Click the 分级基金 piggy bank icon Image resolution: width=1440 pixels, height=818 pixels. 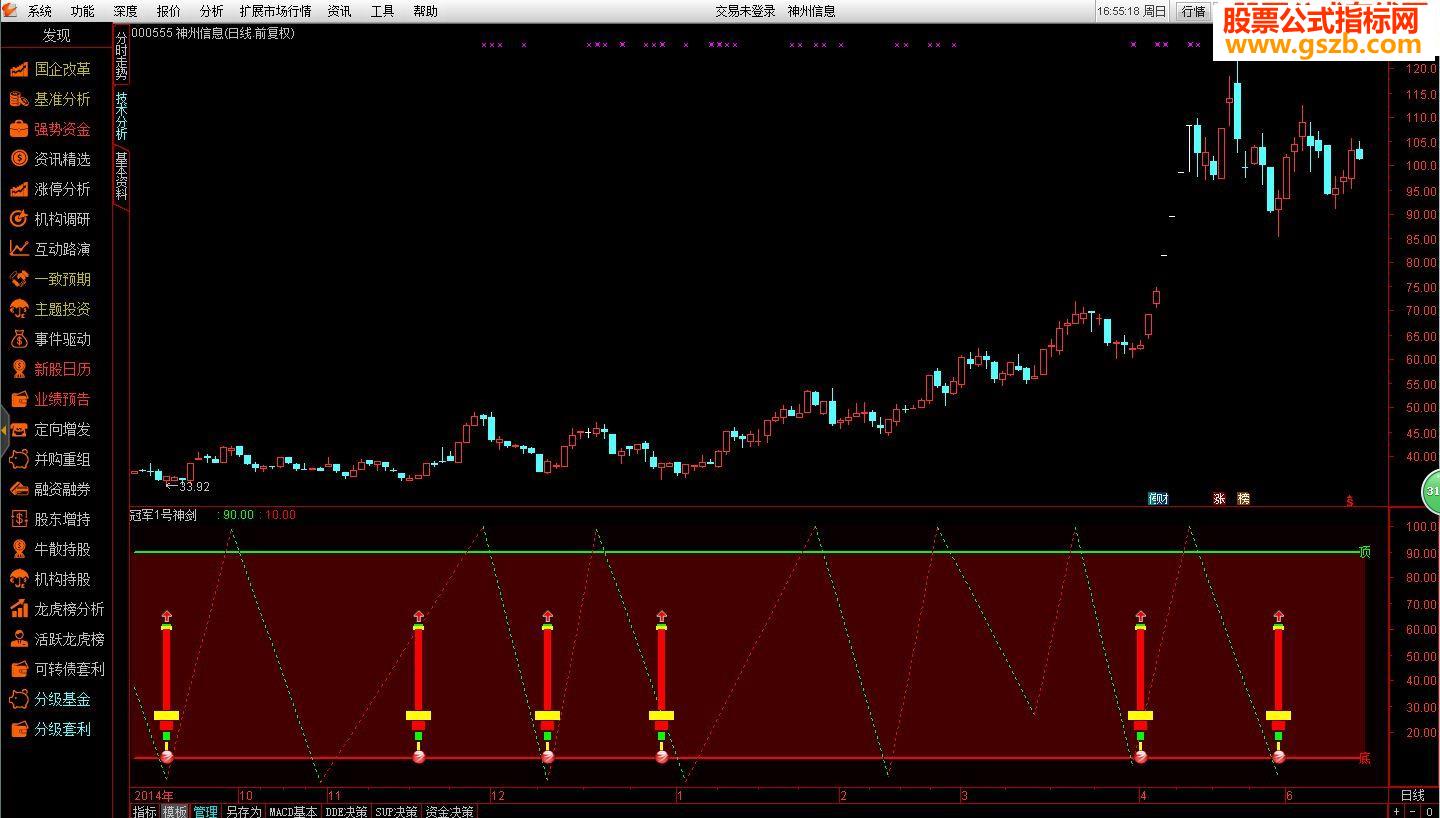(19, 699)
